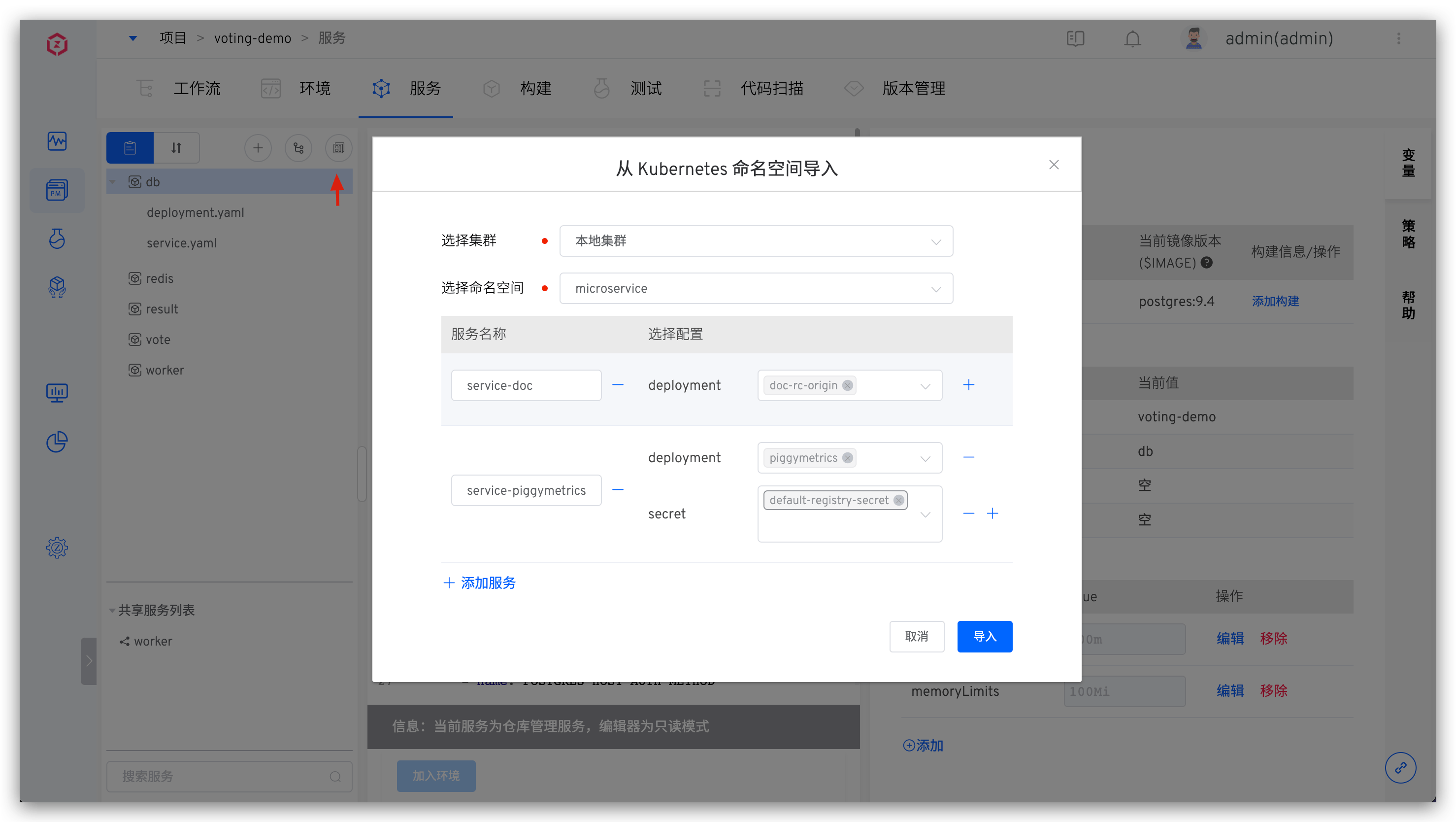The height and width of the screenshot is (822, 1456).
Task: Open the 选择命名空间 namespace dropdown
Action: [756, 288]
